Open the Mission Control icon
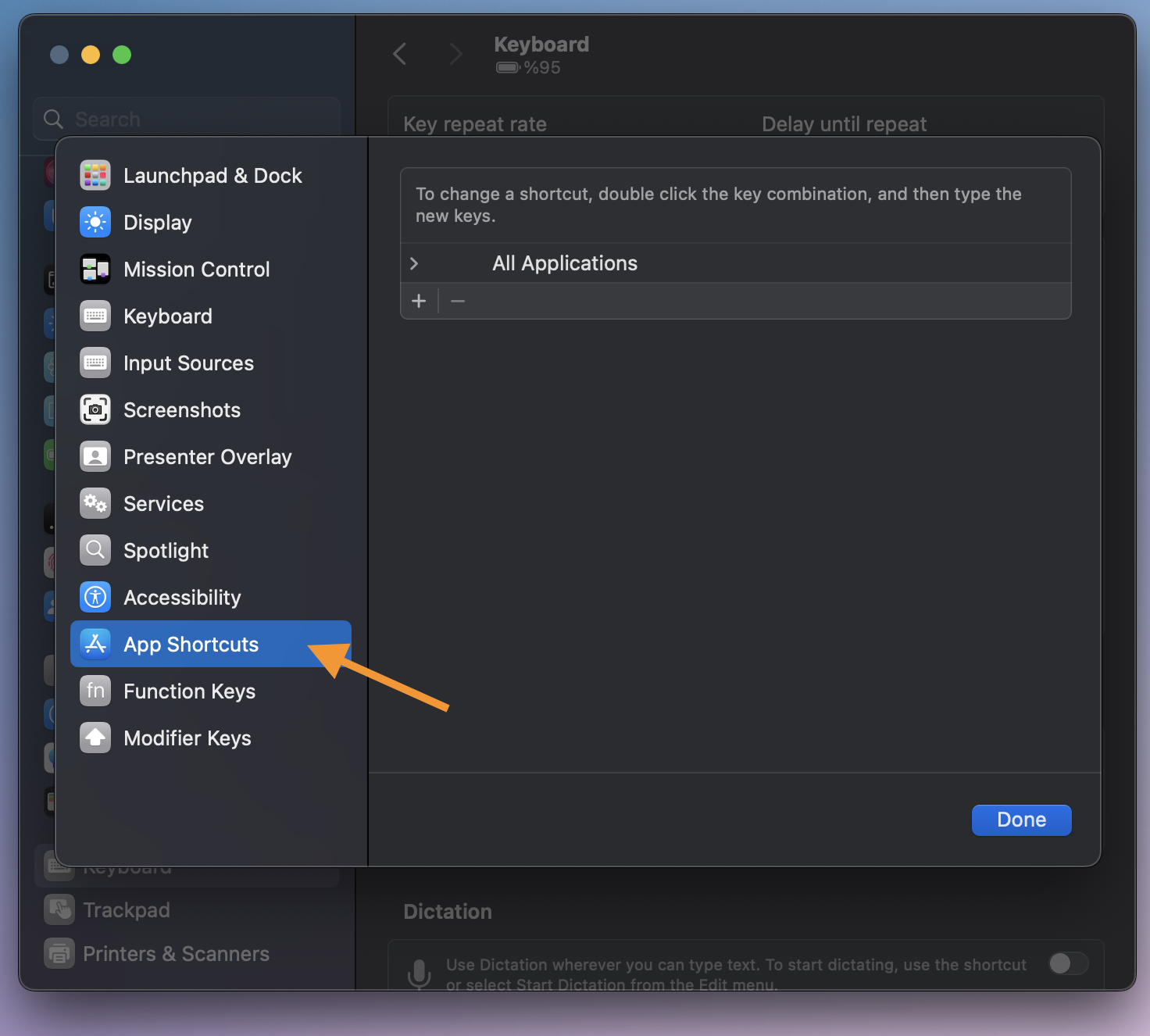 95,270
